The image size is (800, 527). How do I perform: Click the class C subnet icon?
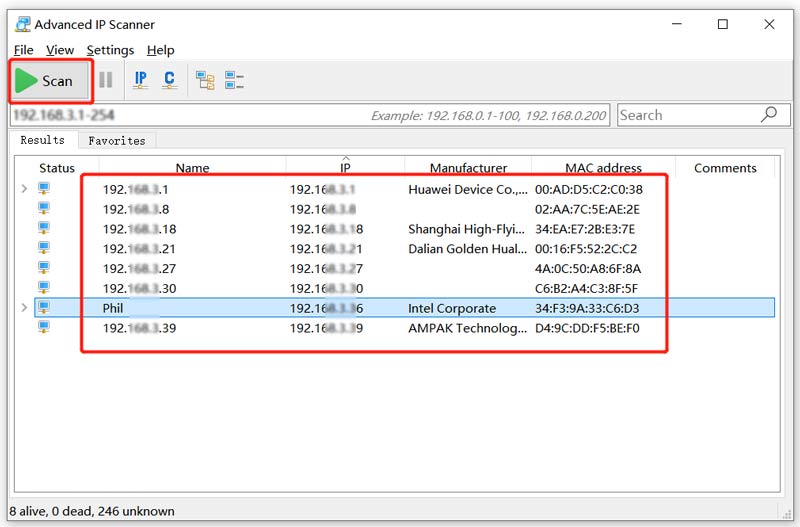point(169,80)
